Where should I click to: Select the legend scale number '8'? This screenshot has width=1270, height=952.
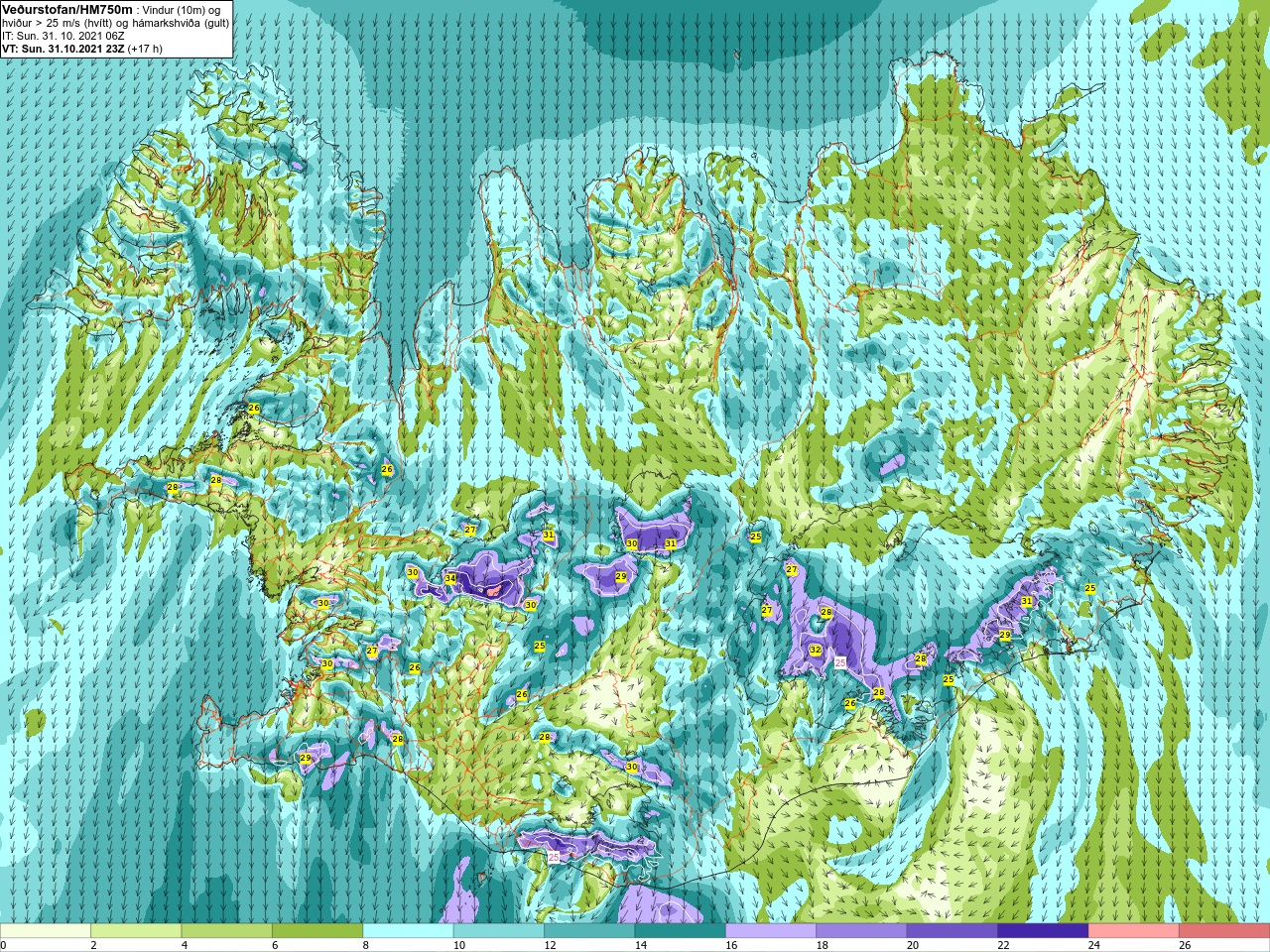point(366,945)
